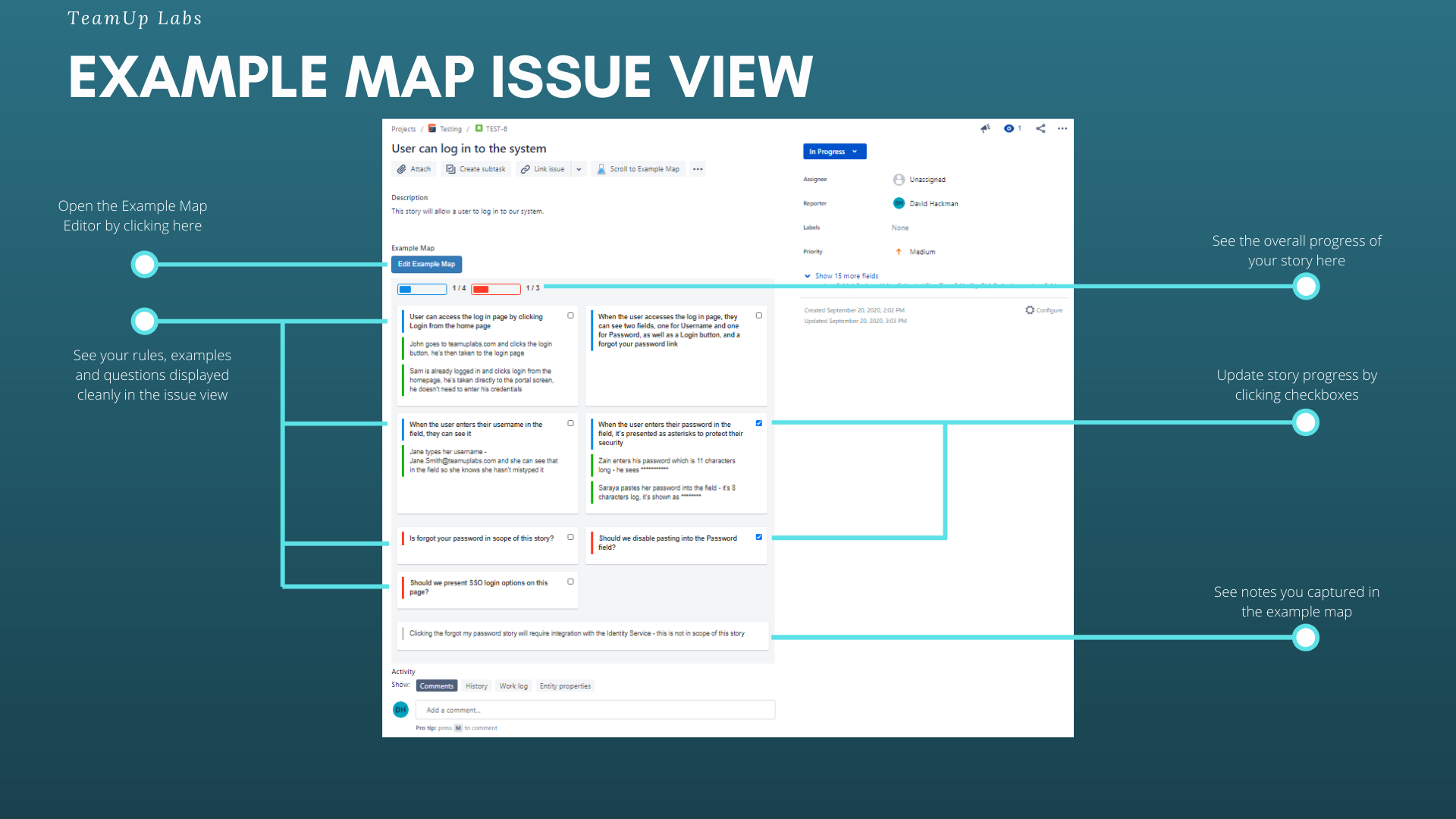The height and width of the screenshot is (819, 1456).
Task: Open the In Progress status dropdown
Action: (x=834, y=151)
